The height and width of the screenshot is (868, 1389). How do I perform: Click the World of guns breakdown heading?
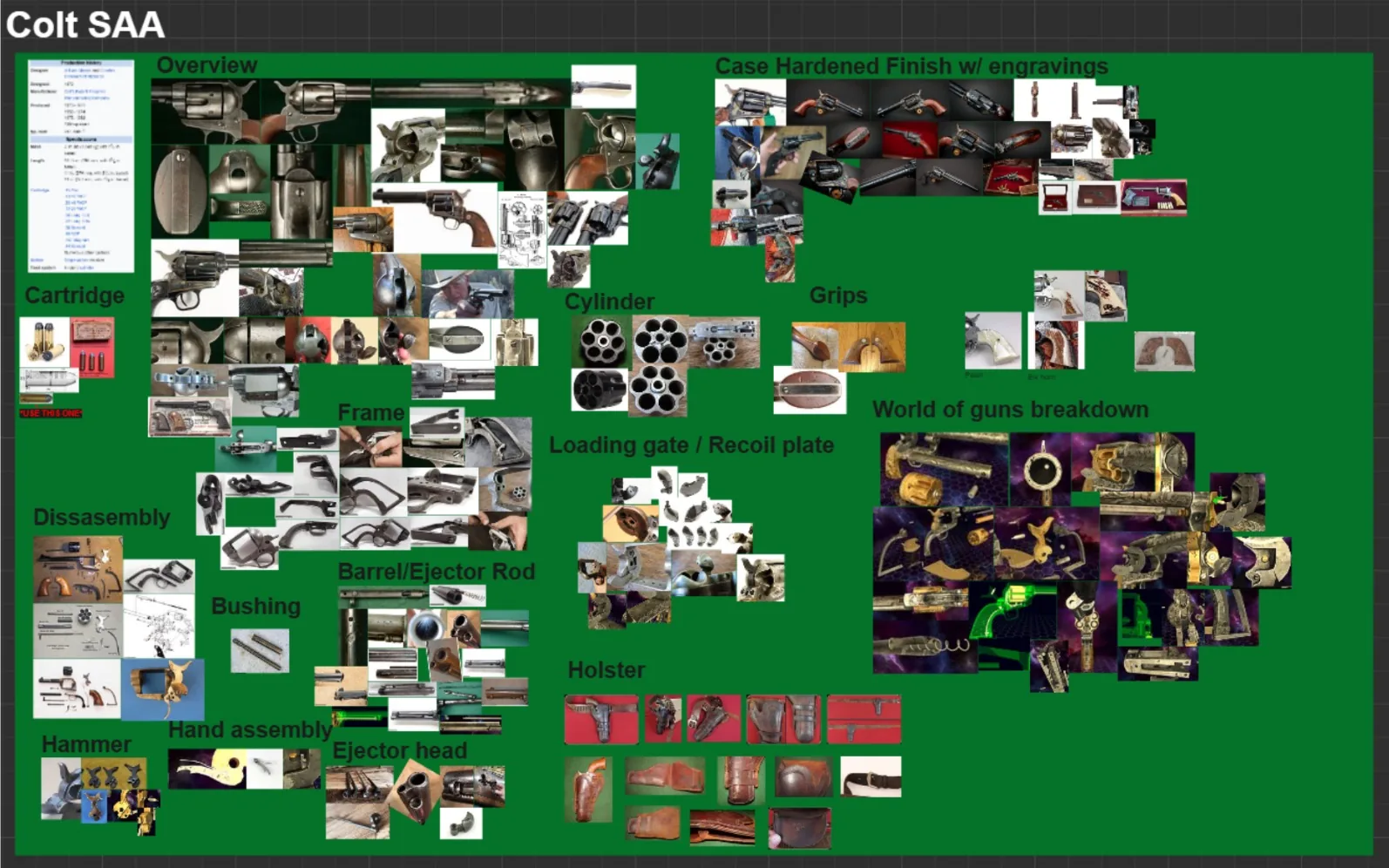[1010, 410]
